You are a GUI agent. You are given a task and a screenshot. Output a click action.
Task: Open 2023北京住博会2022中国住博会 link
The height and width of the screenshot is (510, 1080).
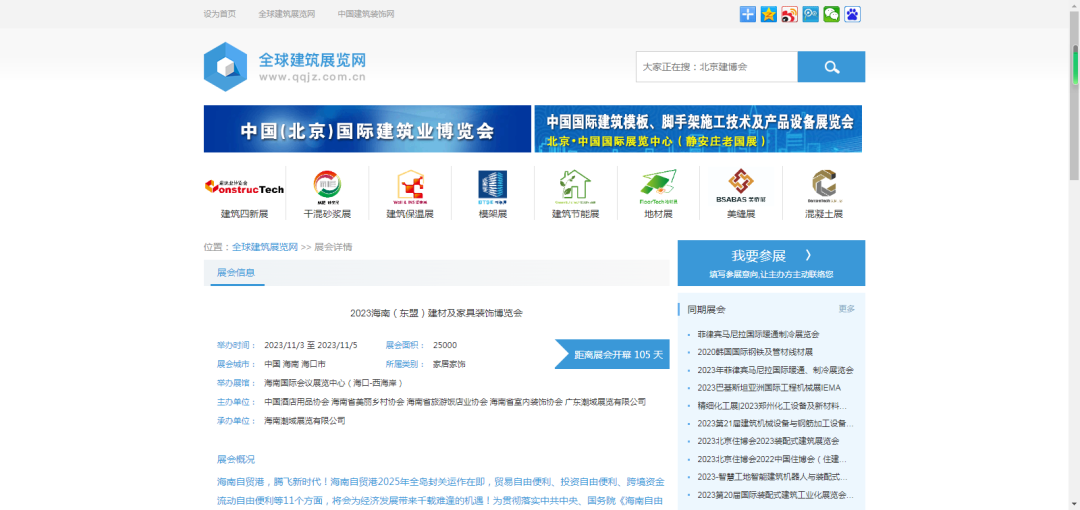coord(772,459)
